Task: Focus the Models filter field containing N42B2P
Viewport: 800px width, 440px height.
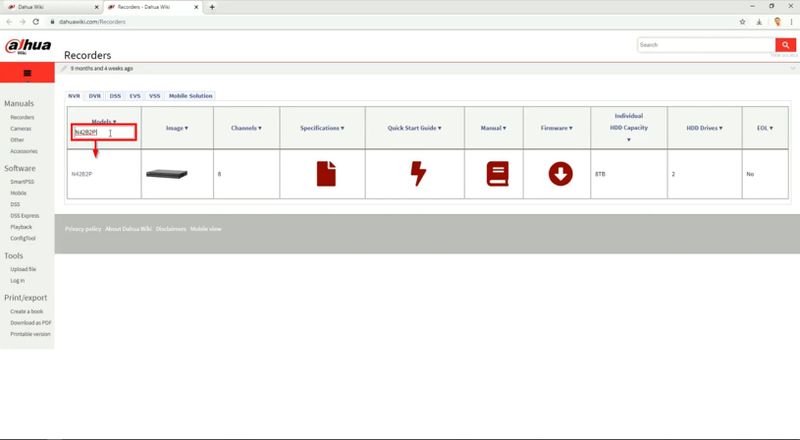Action: pos(104,133)
